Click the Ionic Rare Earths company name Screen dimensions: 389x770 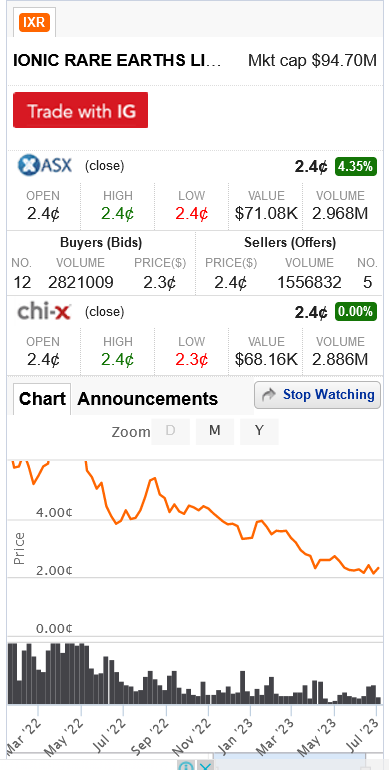pyautogui.click(x=117, y=61)
